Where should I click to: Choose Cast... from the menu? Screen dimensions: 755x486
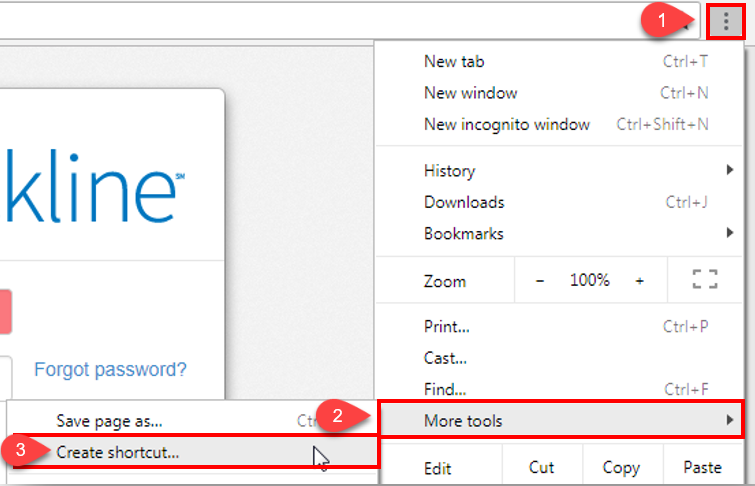[x=445, y=358]
